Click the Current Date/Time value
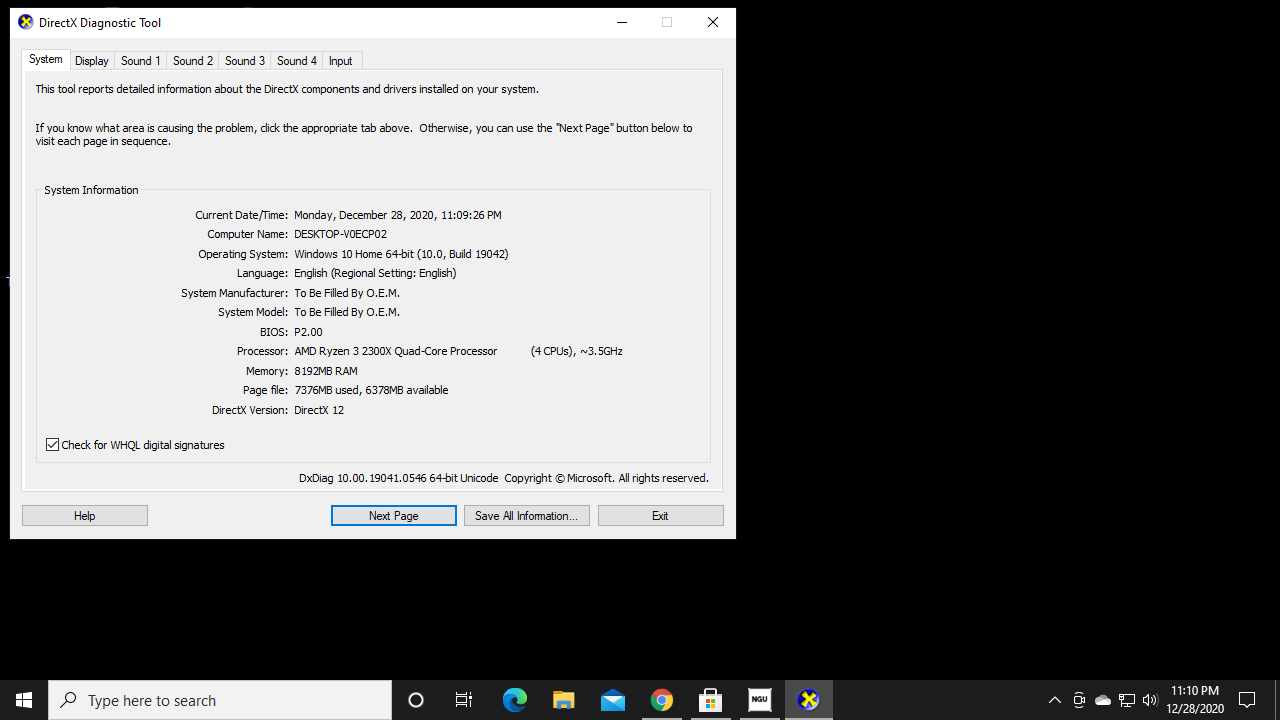The height and width of the screenshot is (720, 1280). point(398,215)
